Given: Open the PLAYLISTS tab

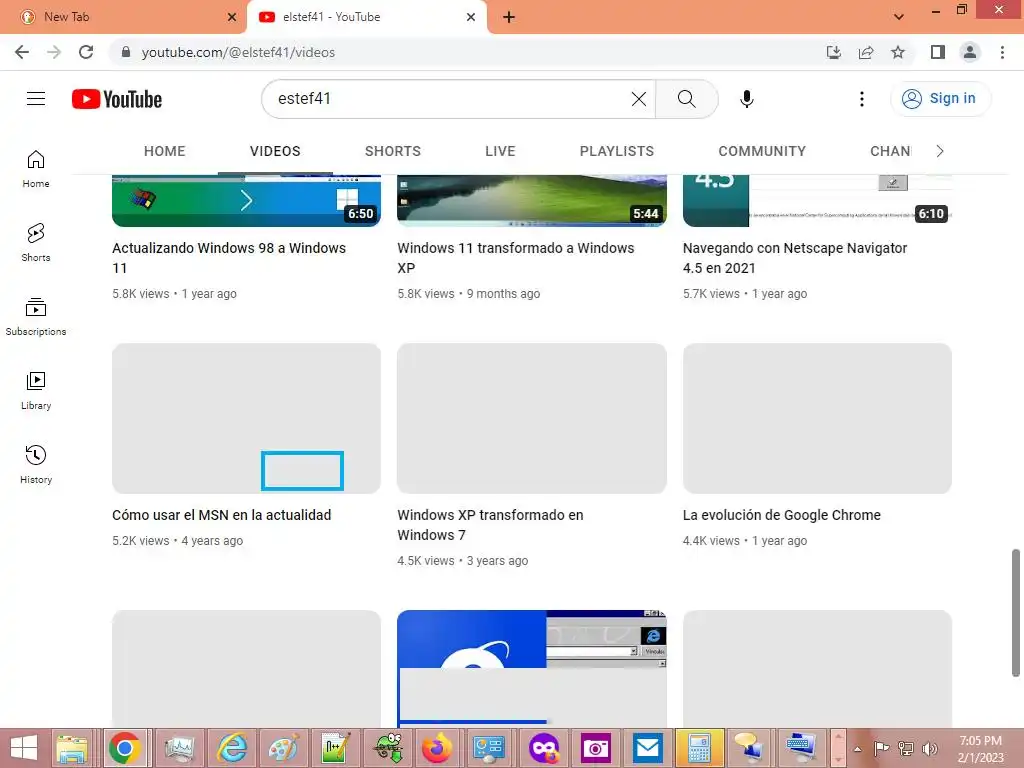Looking at the screenshot, I should [616, 151].
